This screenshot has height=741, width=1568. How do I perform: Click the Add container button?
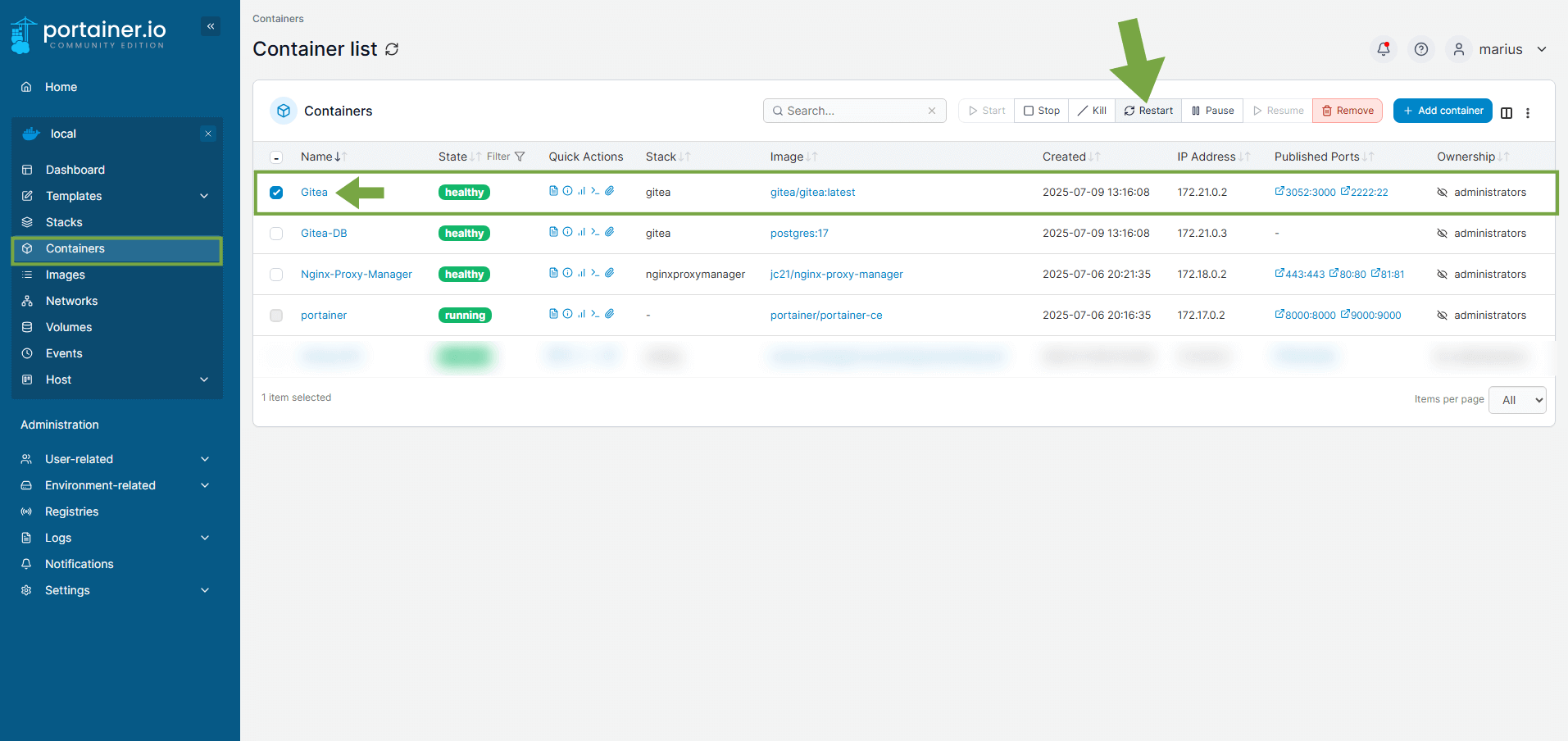1443,111
